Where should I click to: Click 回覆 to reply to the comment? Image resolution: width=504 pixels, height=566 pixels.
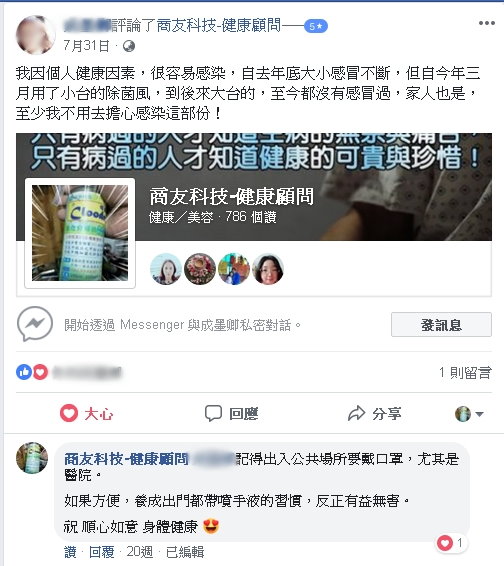[x=101, y=552]
